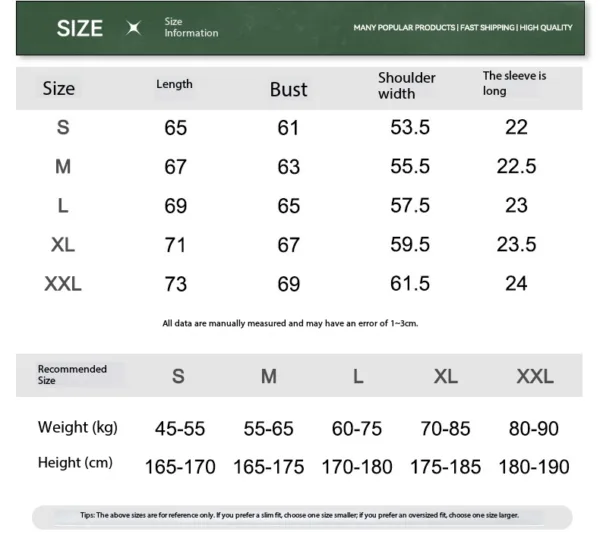Select the Bust column header

click(289, 89)
